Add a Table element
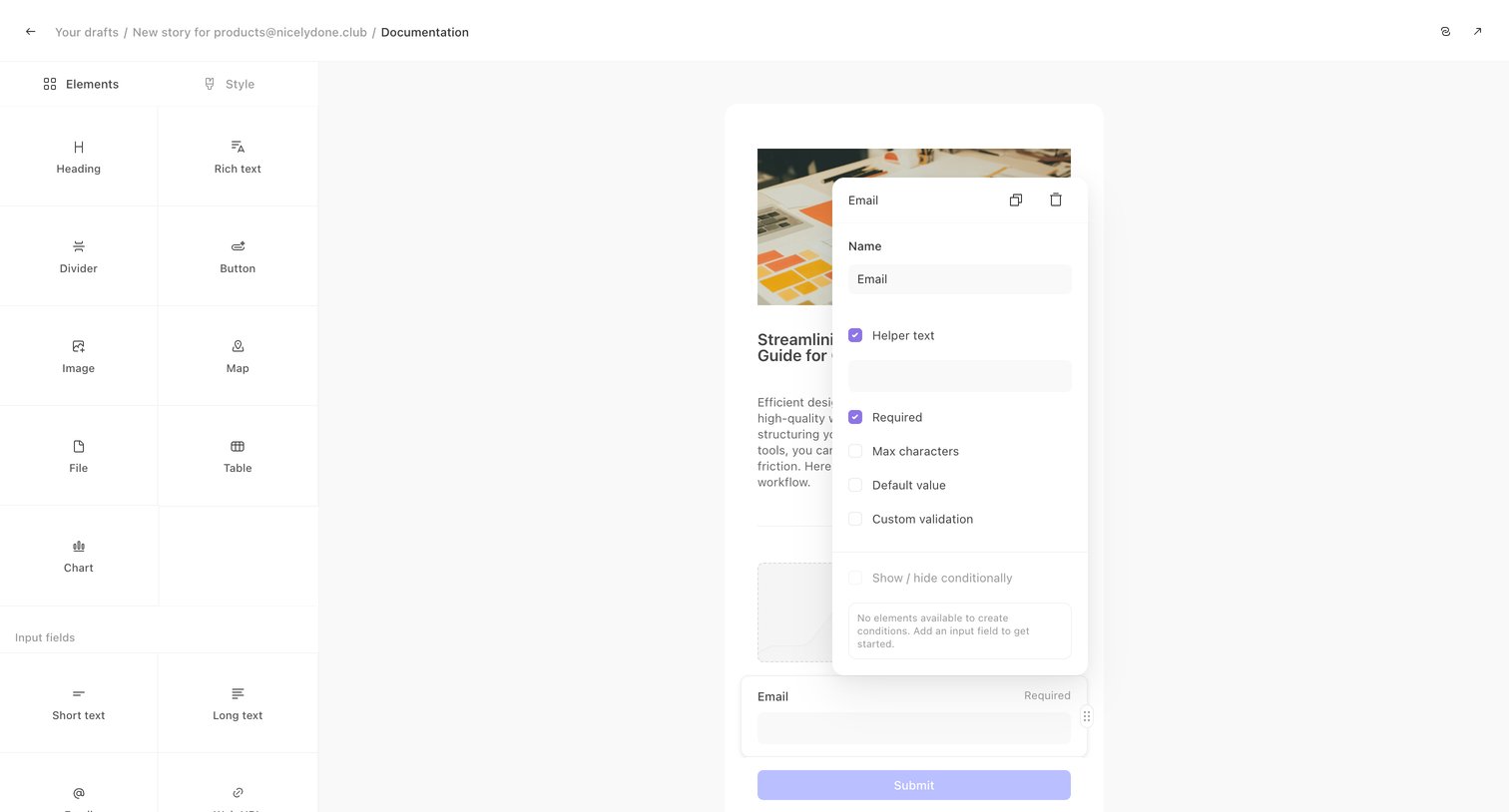Viewport: 1509px width, 812px height. [238, 456]
